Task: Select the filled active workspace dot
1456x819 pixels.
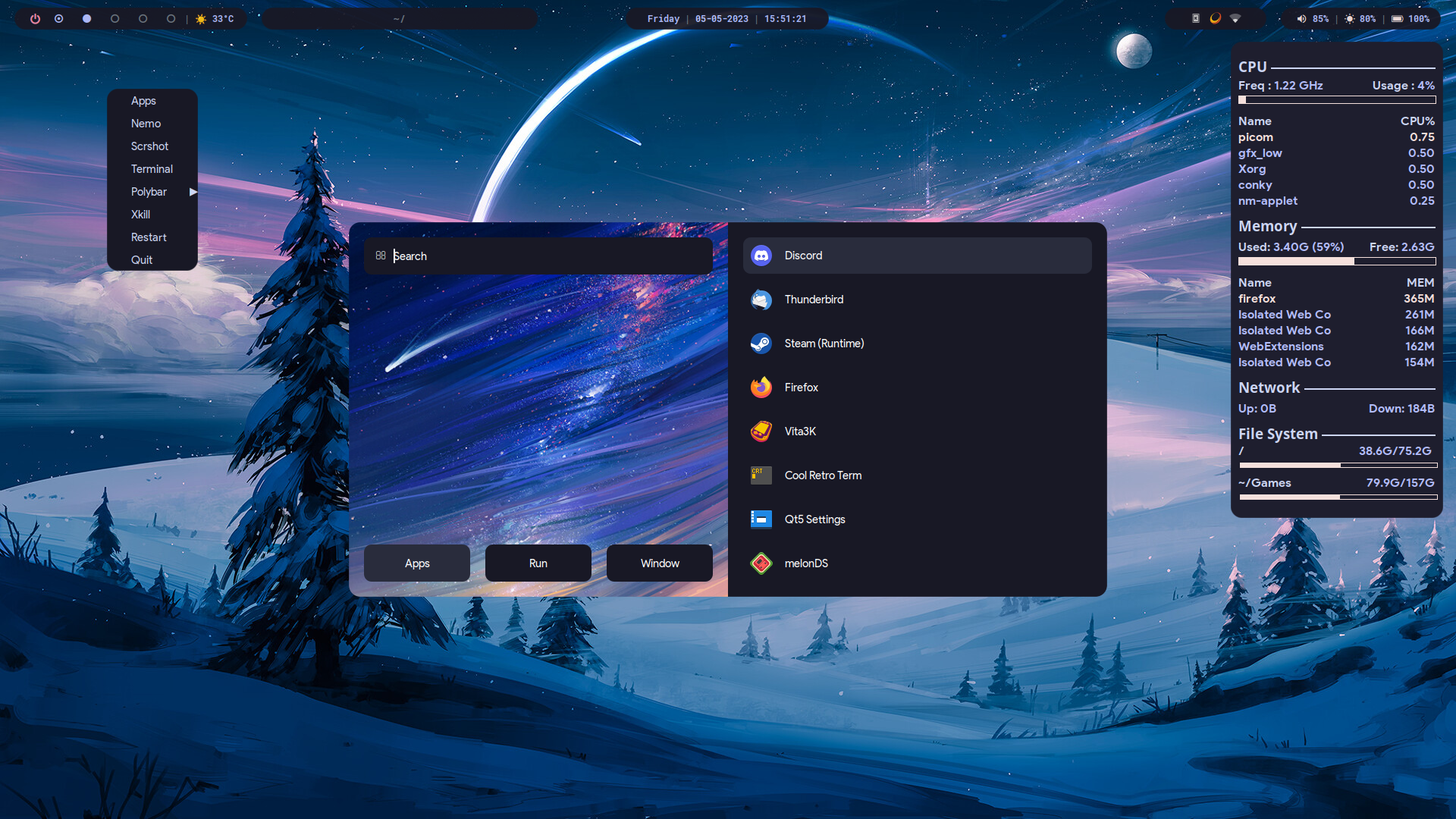Action: (x=87, y=19)
